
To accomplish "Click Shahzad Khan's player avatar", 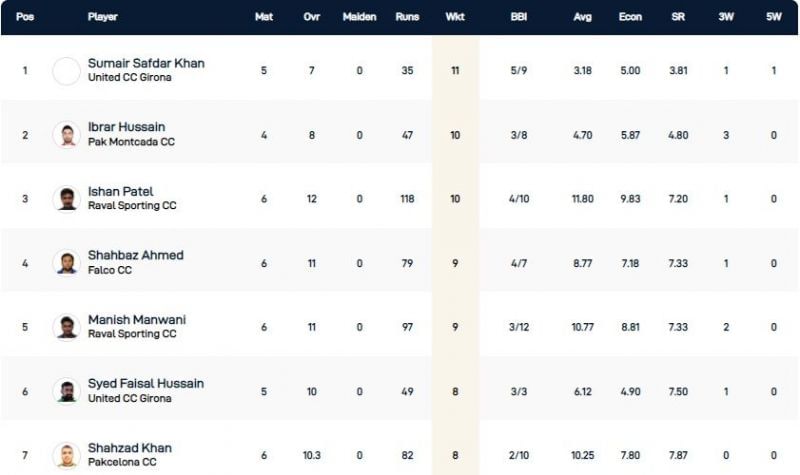I will tap(66, 454).
